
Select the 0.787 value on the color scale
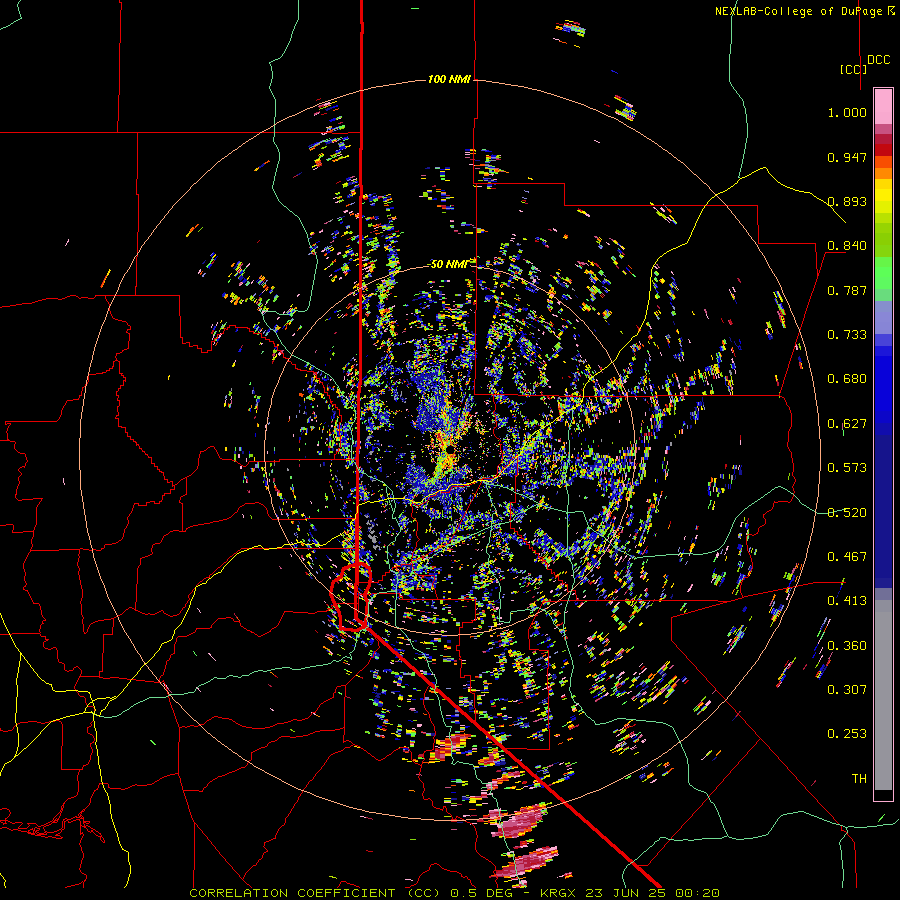coord(847,290)
